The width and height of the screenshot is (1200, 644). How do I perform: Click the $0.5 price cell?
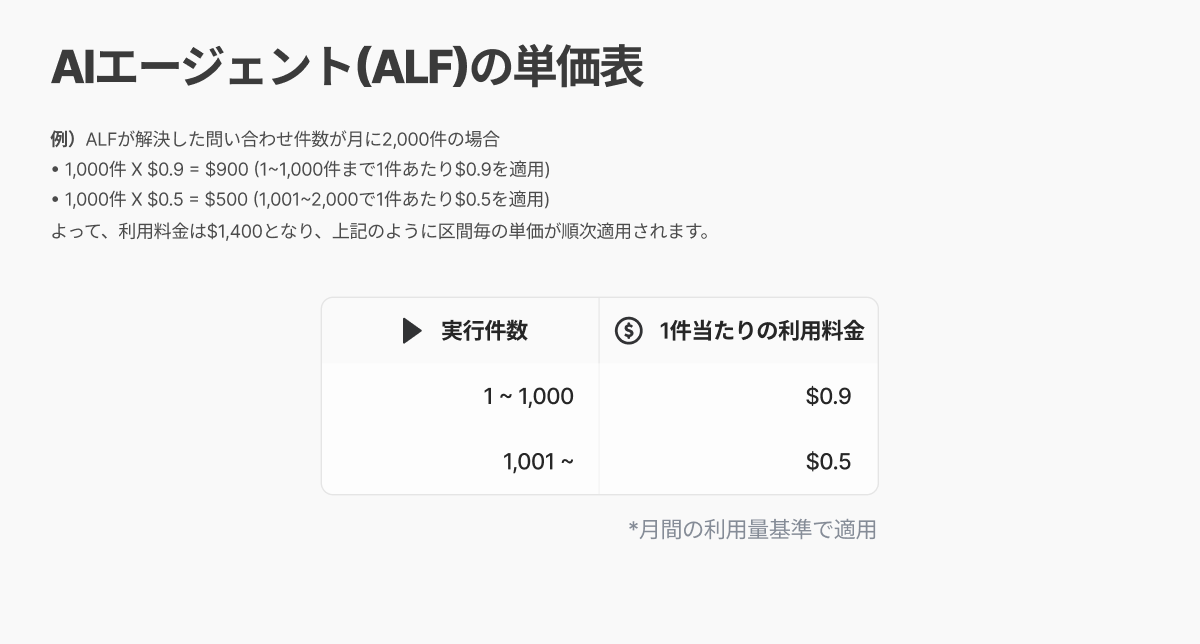[828, 462]
